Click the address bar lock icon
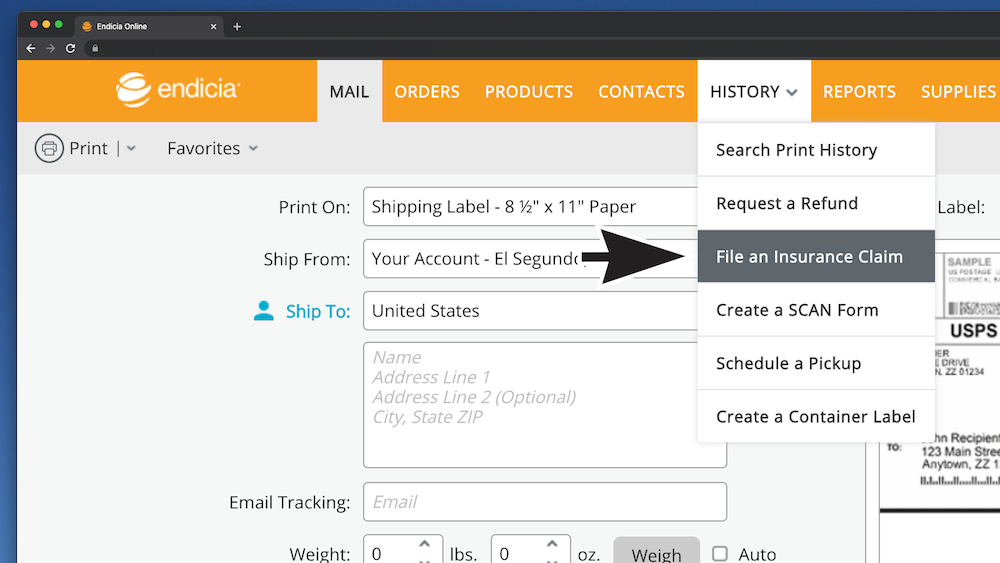The width and height of the screenshot is (1000, 563). point(95,48)
